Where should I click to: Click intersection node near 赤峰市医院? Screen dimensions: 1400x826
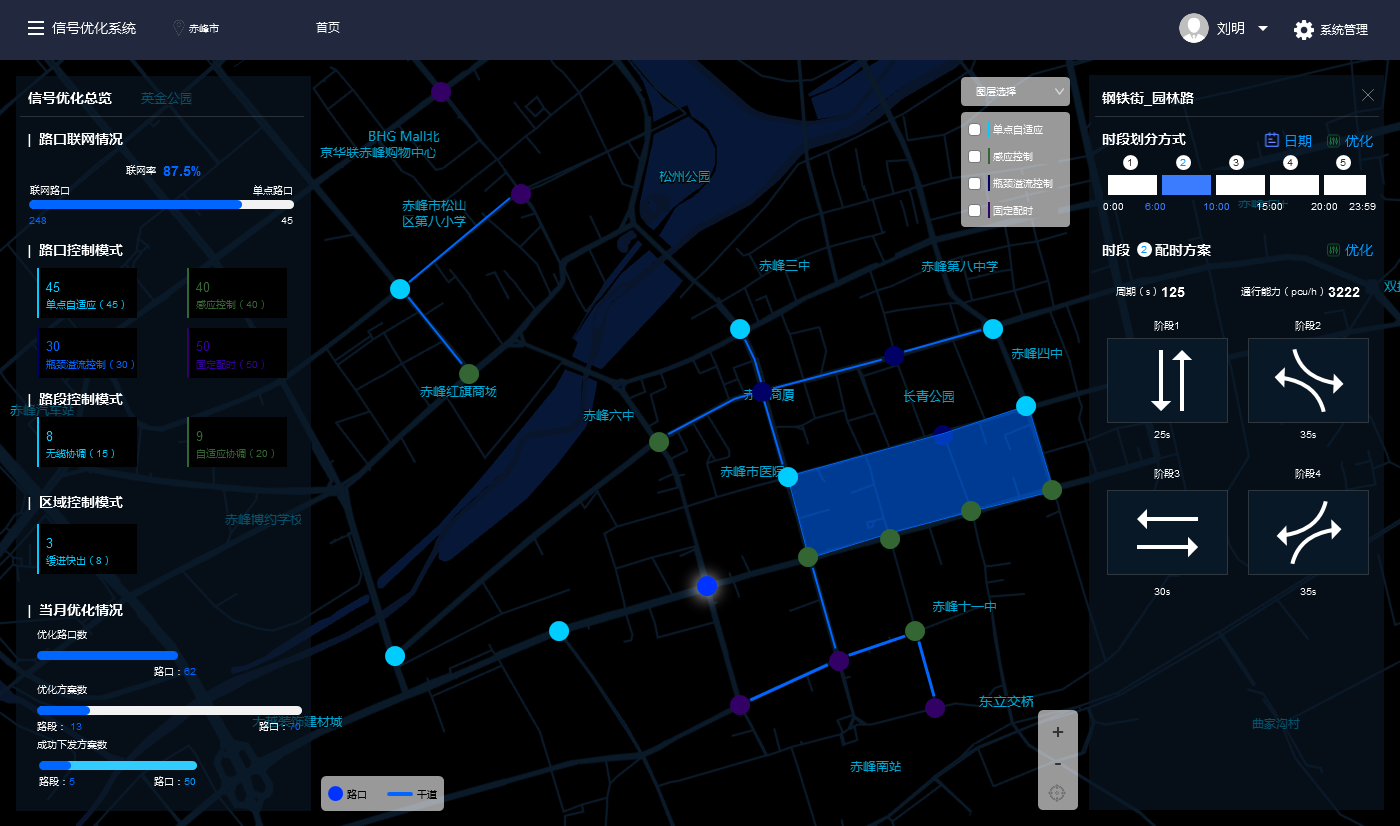[x=788, y=477]
